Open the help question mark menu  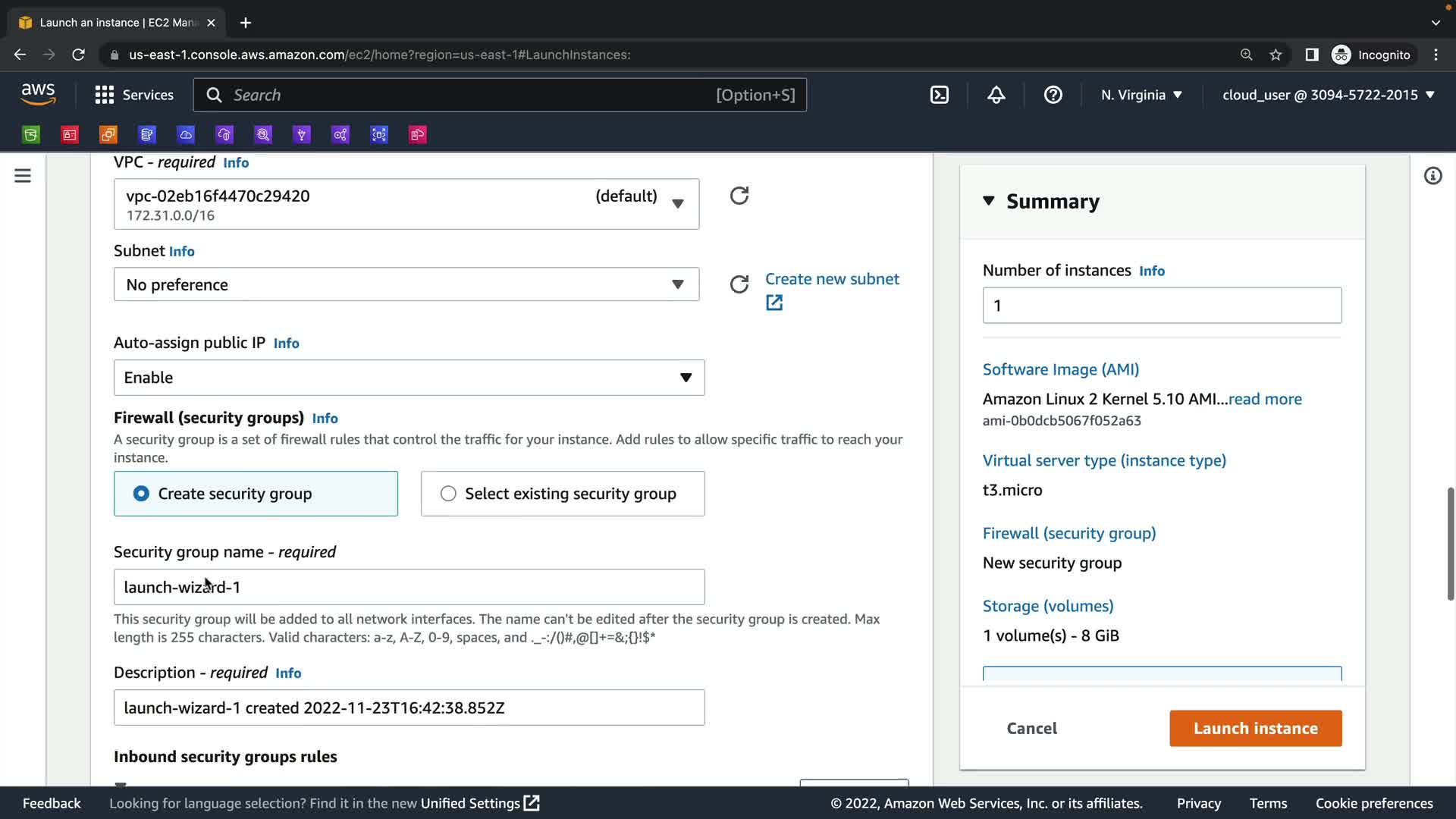1053,95
